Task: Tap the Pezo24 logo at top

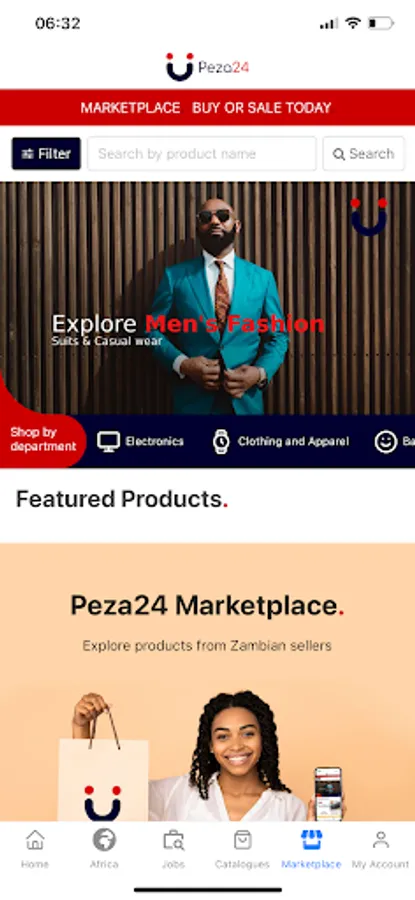Action: [x=207, y=67]
